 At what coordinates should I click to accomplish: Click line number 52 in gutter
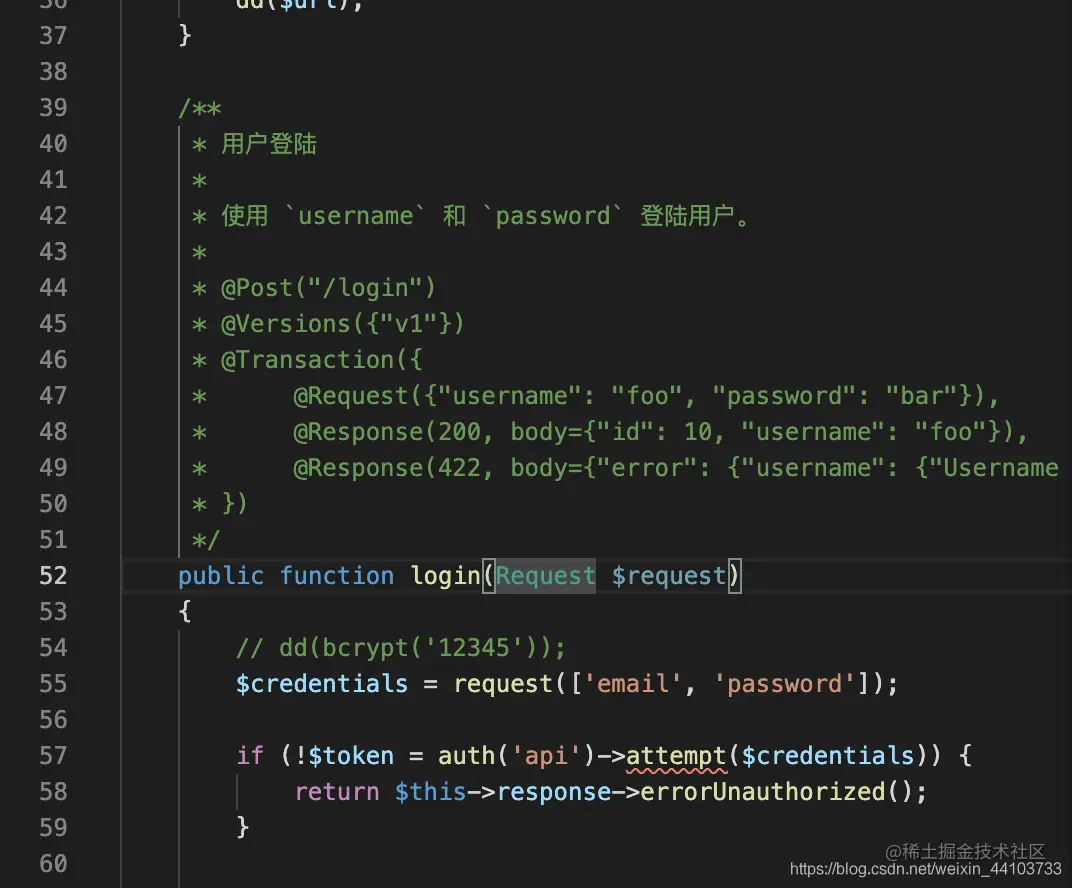click(x=53, y=576)
